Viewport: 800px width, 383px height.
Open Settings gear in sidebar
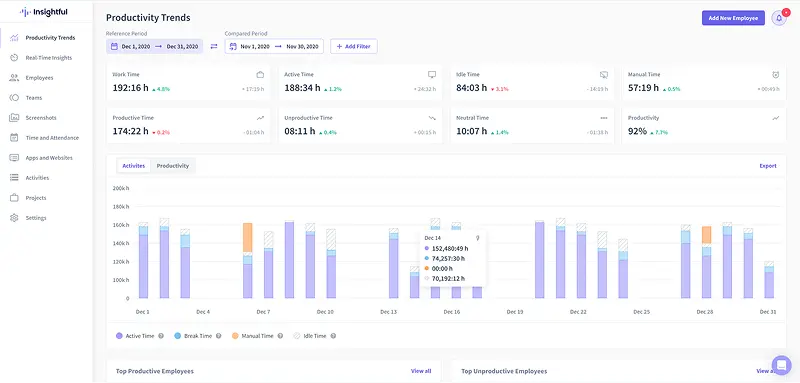coord(14,218)
